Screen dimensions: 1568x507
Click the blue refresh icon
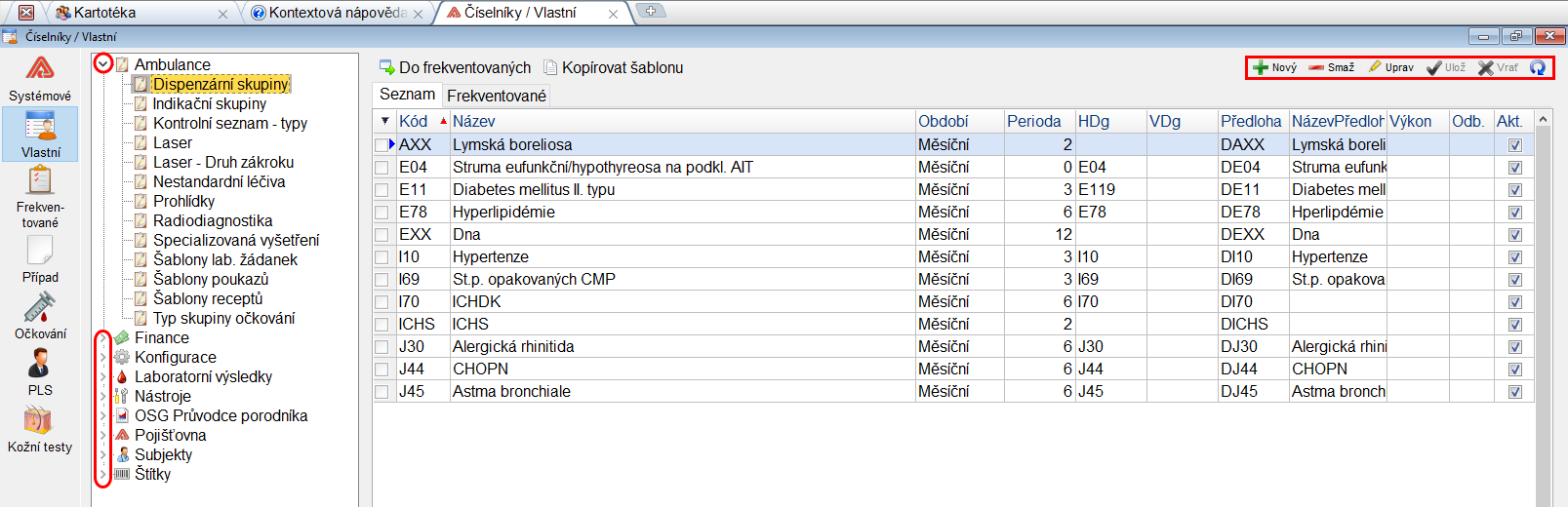click(1538, 67)
